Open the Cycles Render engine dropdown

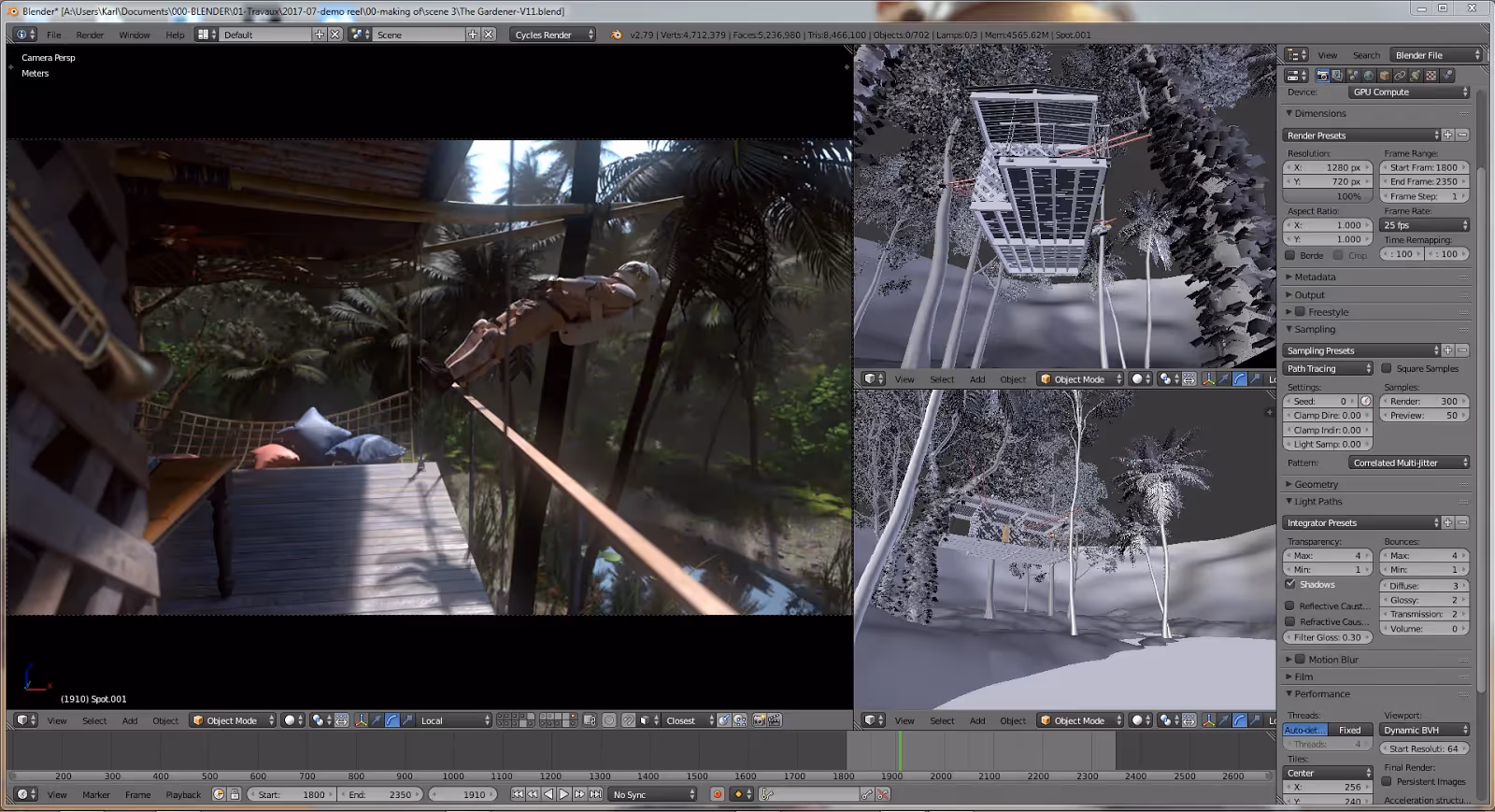pyautogui.click(x=552, y=35)
